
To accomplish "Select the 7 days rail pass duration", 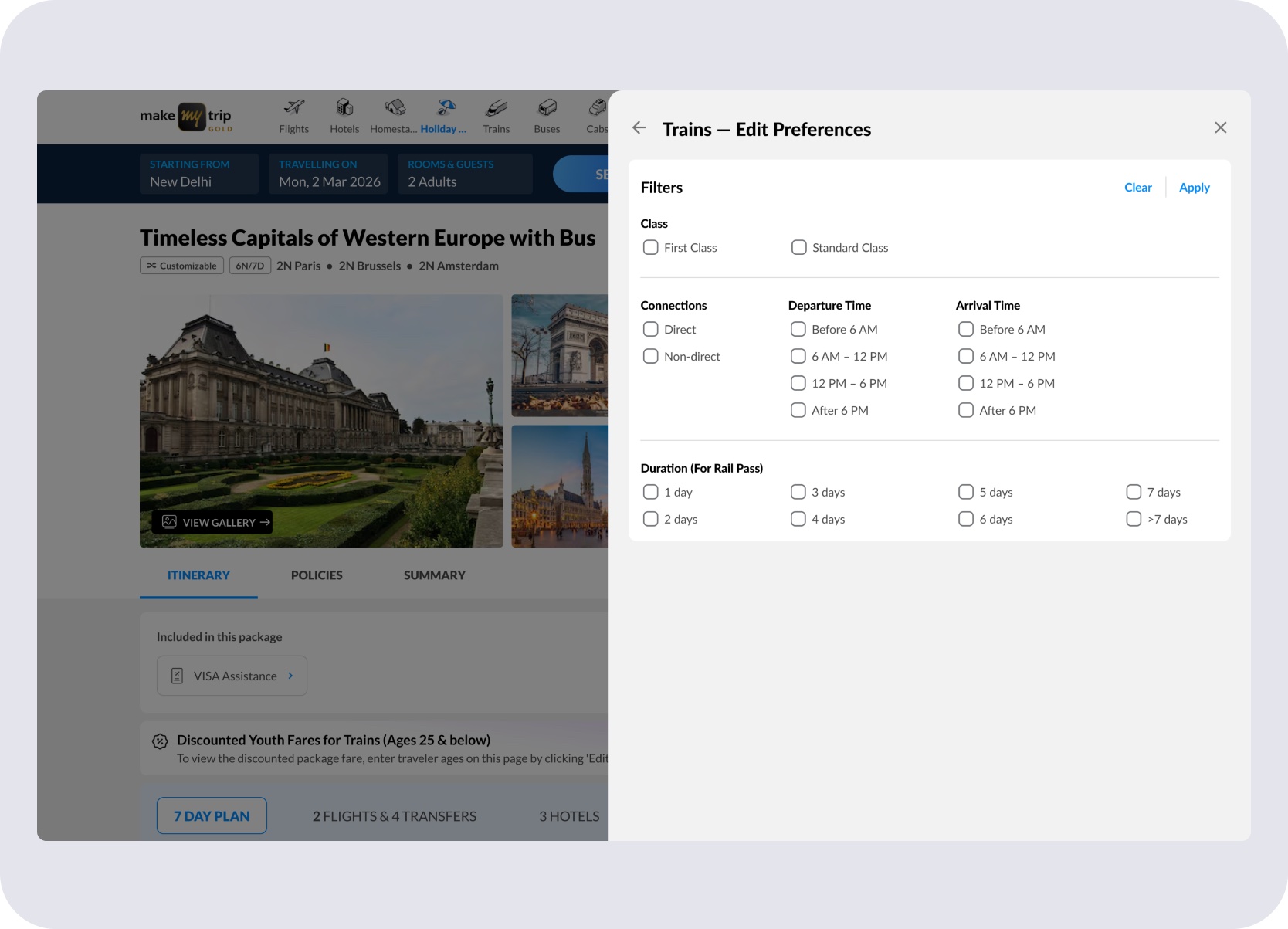I will tap(1134, 492).
